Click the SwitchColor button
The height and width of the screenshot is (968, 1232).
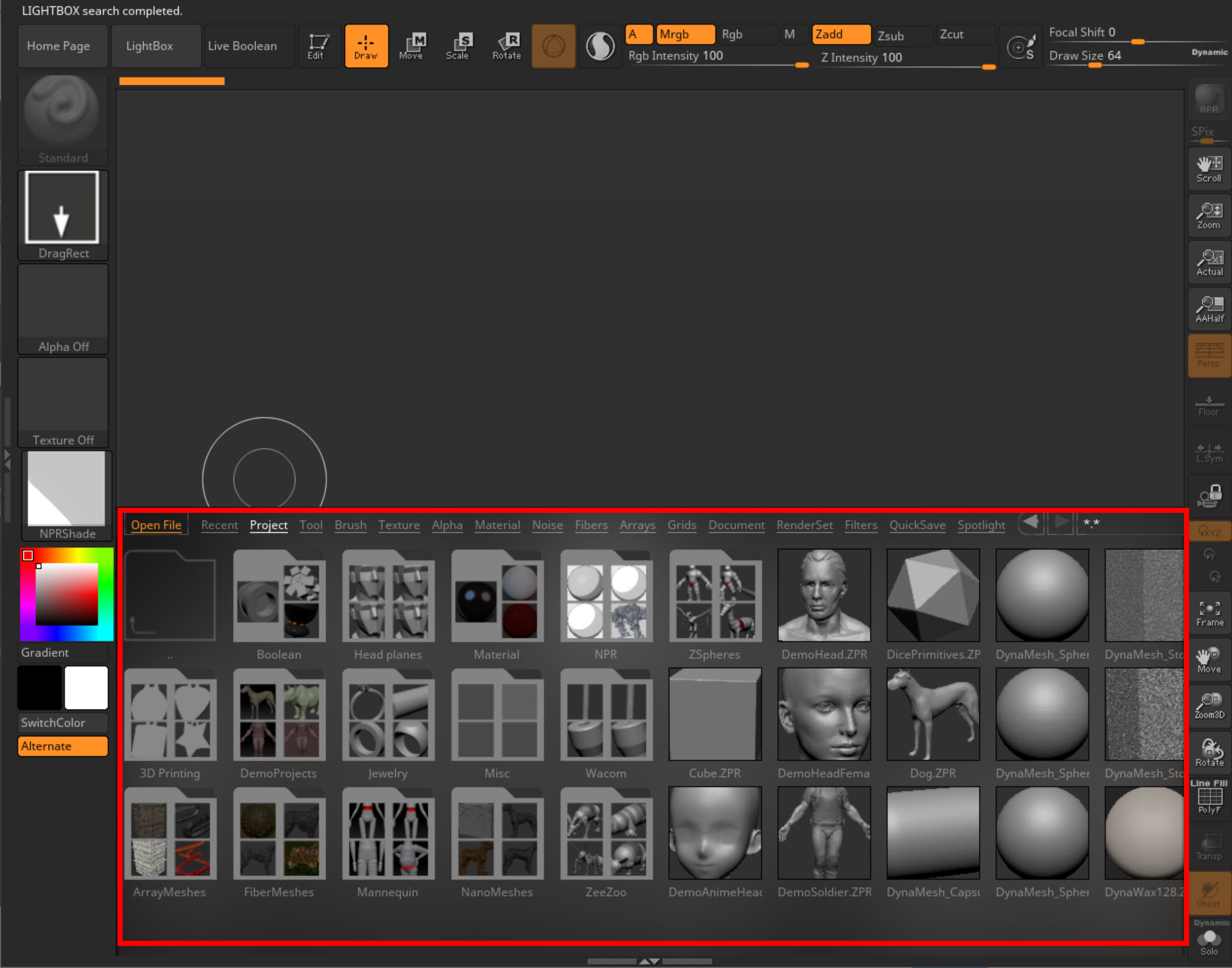coord(62,723)
